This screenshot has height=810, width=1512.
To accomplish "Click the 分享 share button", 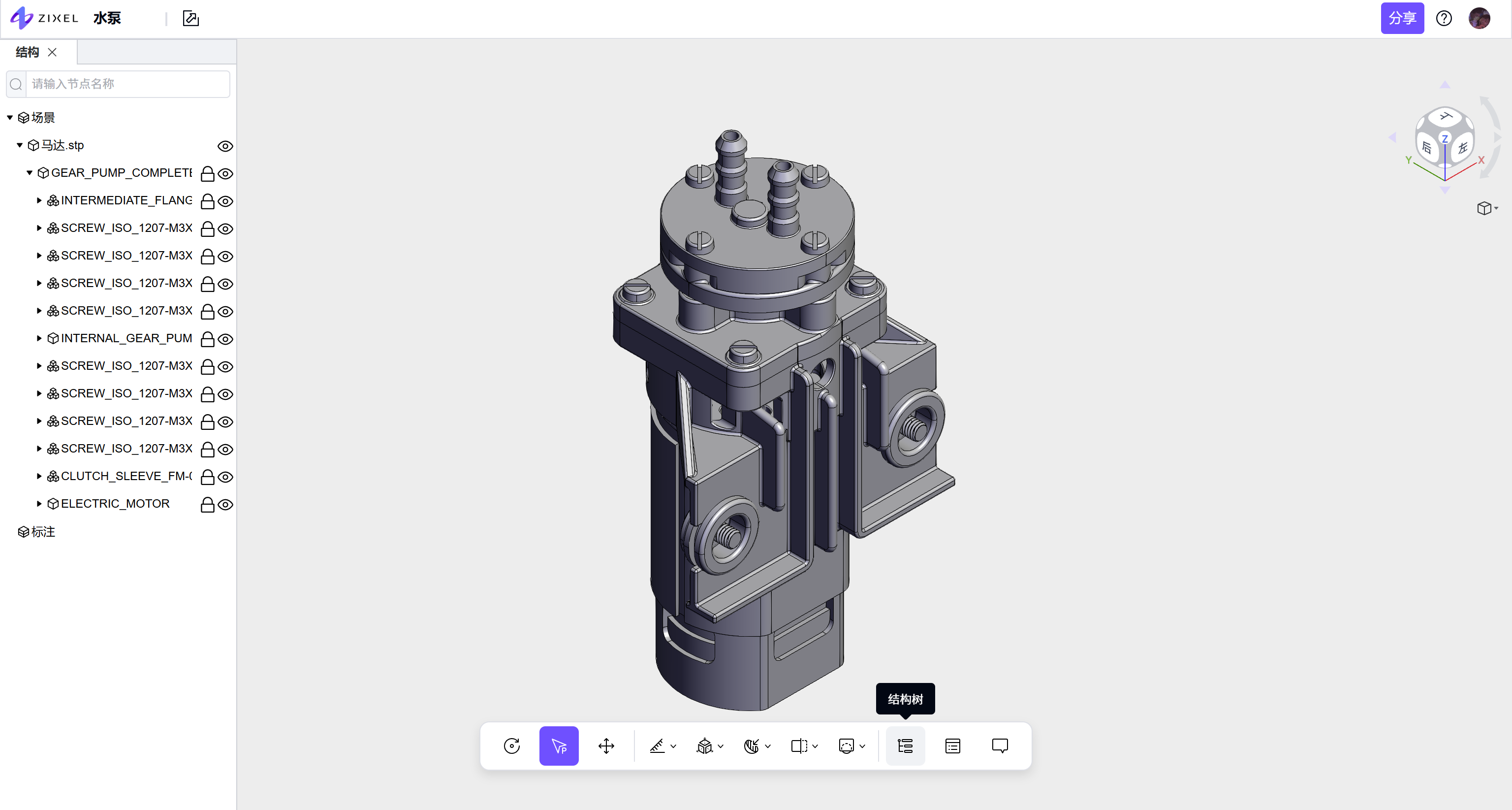I will pyautogui.click(x=1402, y=18).
